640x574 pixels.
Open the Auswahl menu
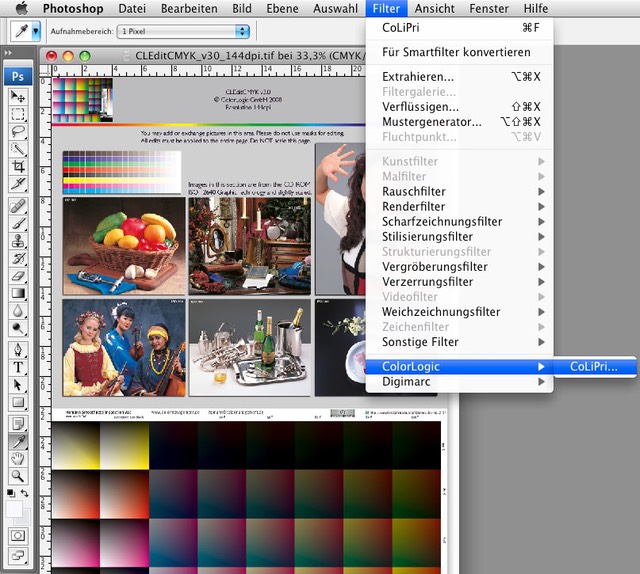click(335, 8)
